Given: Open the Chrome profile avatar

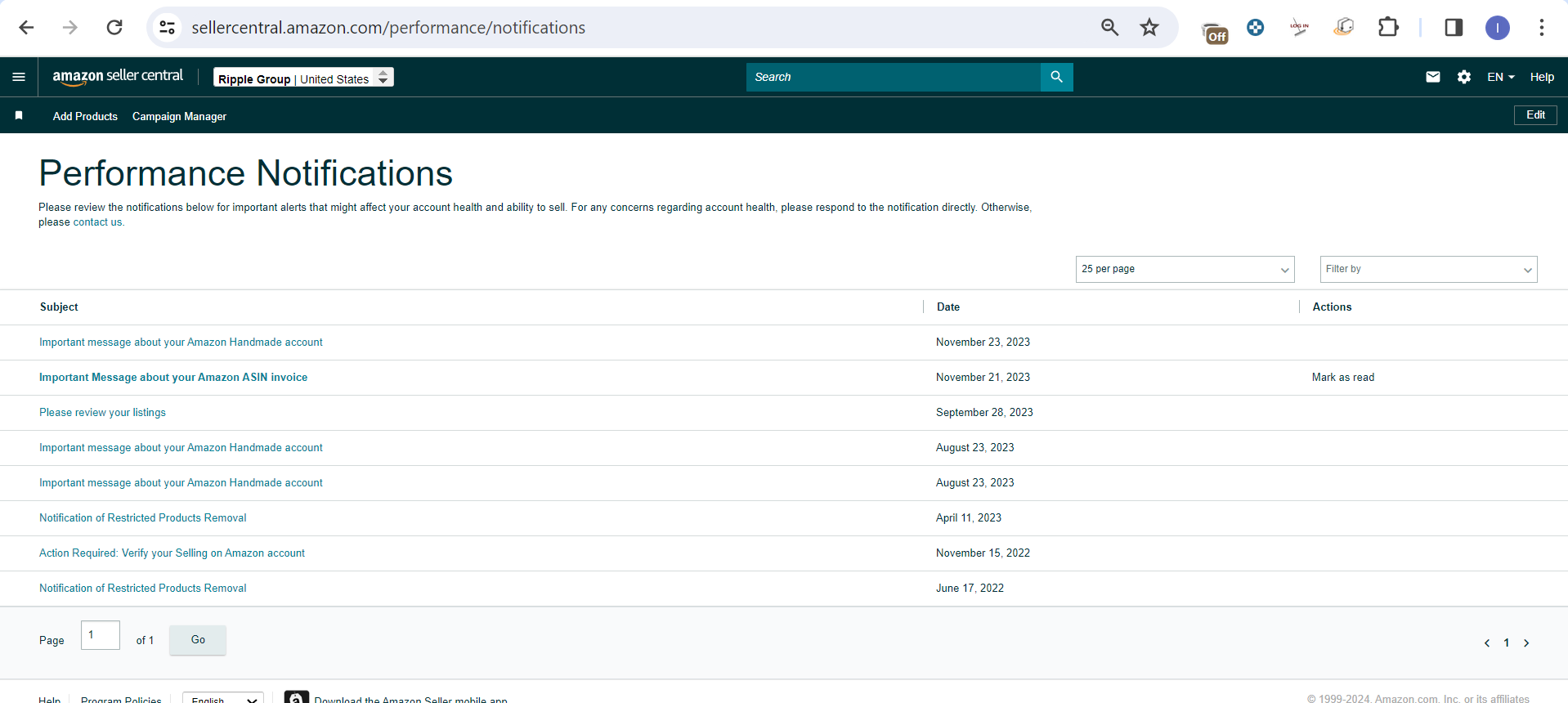Looking at the screenshot, I should pos(1498,28).
